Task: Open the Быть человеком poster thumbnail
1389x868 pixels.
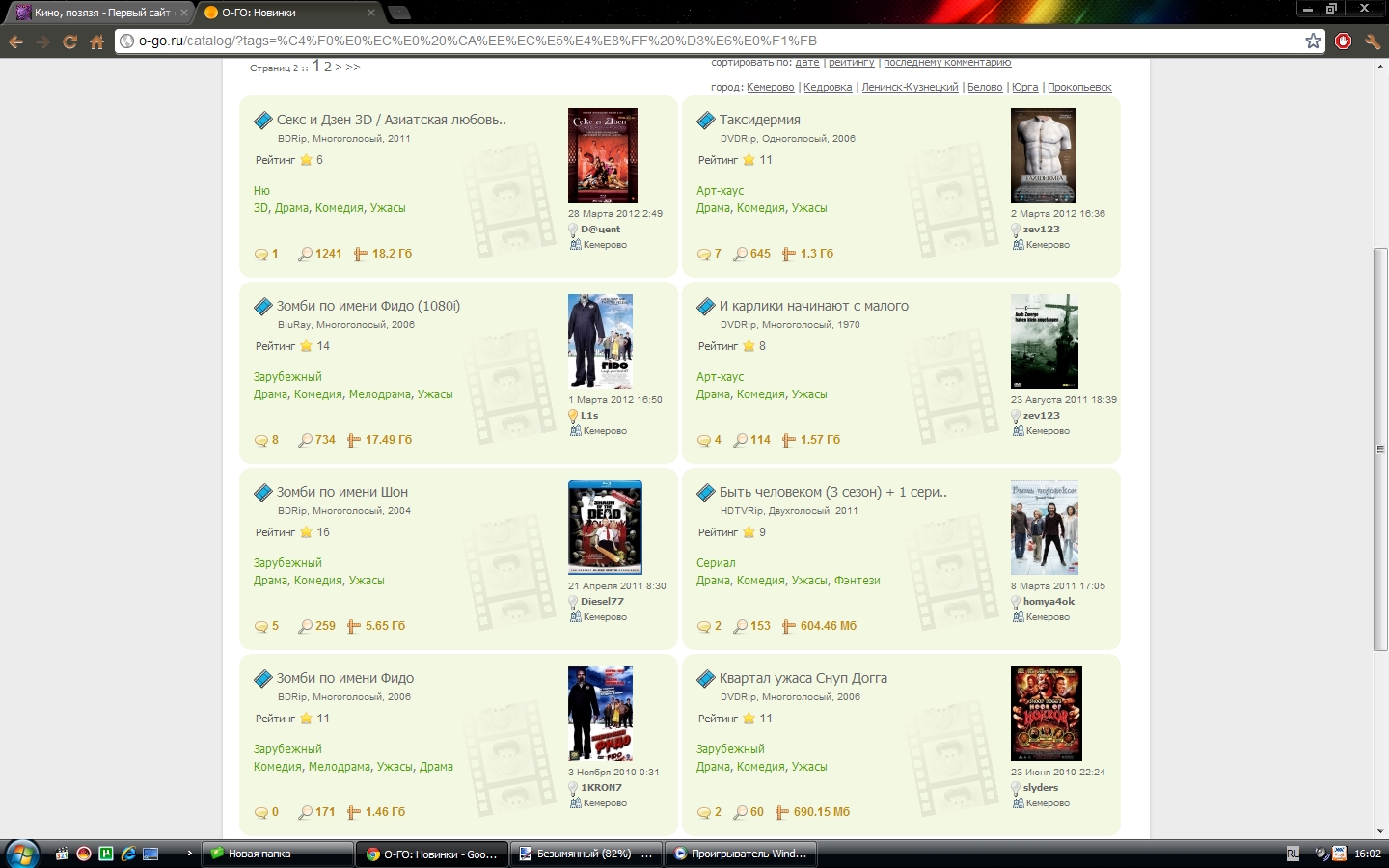Action: [x=1045, y=528]
